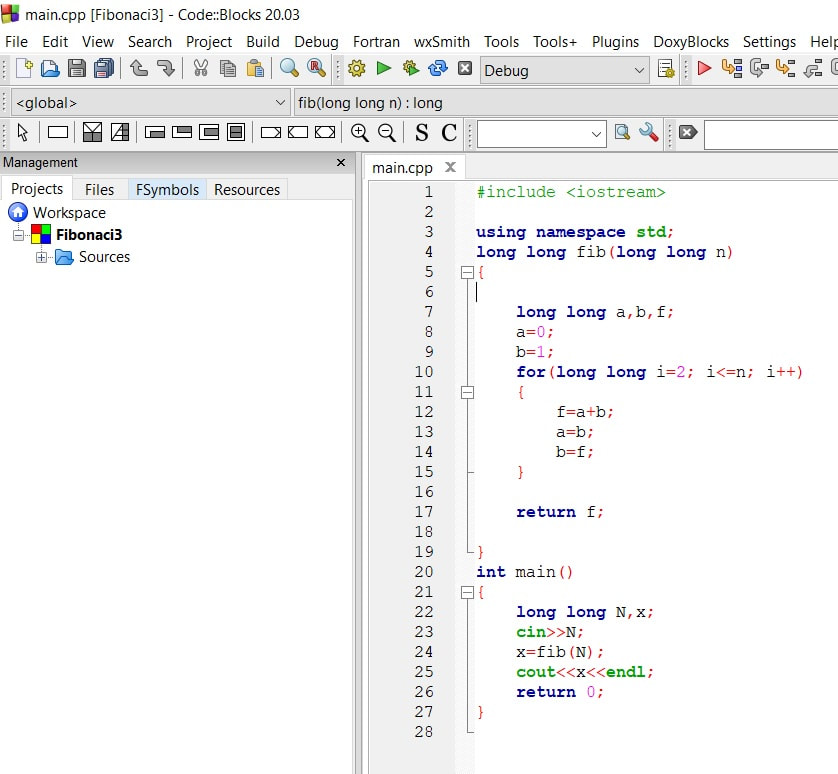The image size is (838, 774).
Task: Click the Step out debug icon
Action: point(813,68)
